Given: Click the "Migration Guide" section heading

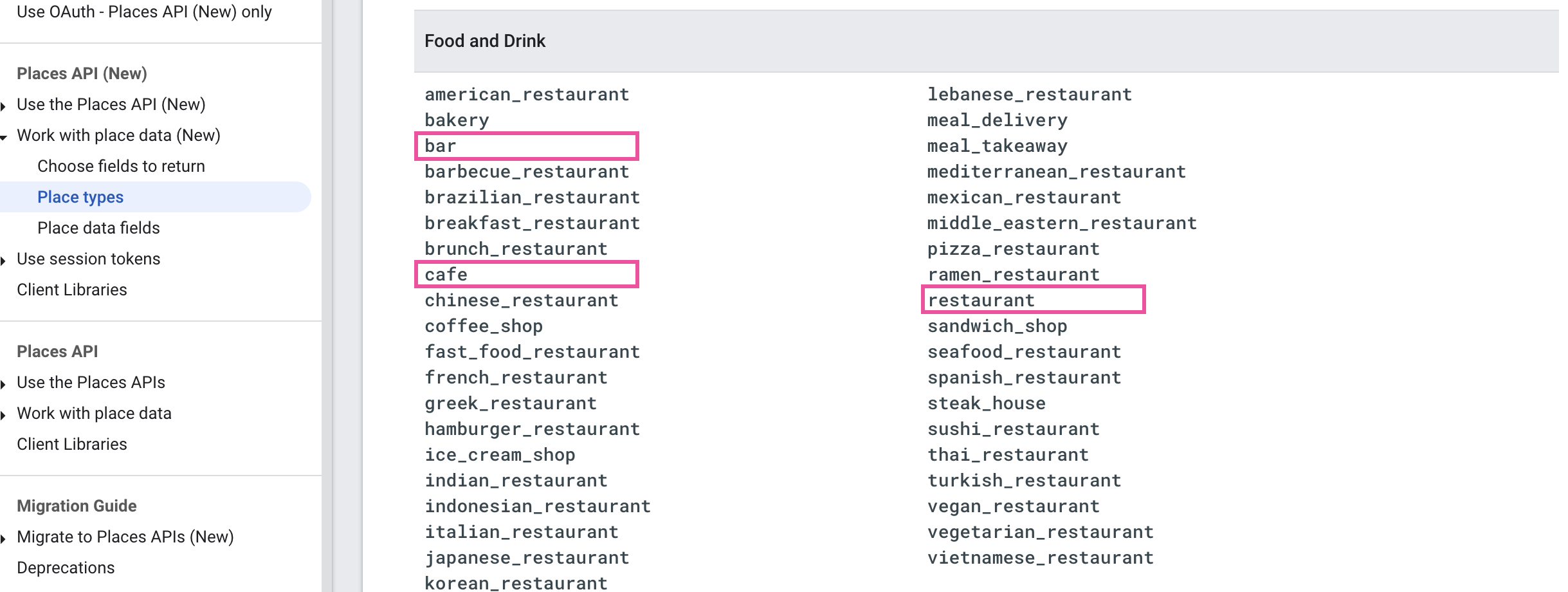Looking at the screenshot, I should tap(77, 506).
